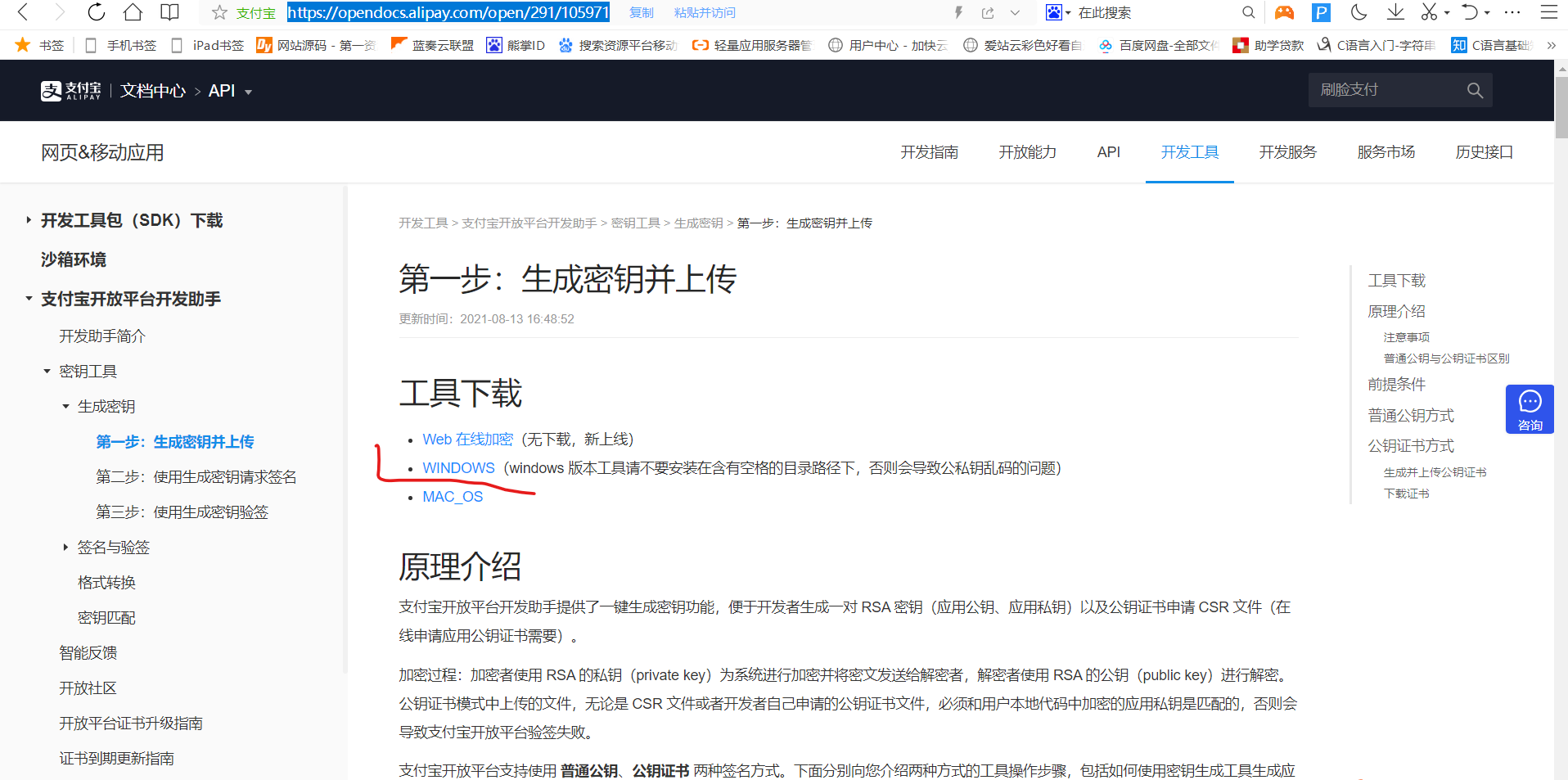Refresh the current page
The width and height of the screenshot is (1568, 780).
coord(96,12)
